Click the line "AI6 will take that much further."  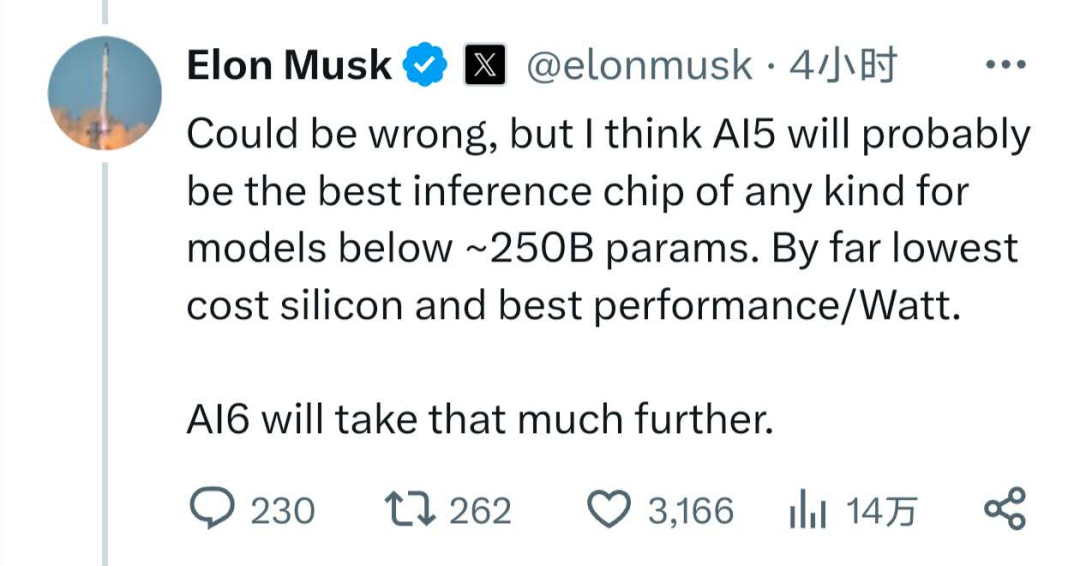coord(480,420)
